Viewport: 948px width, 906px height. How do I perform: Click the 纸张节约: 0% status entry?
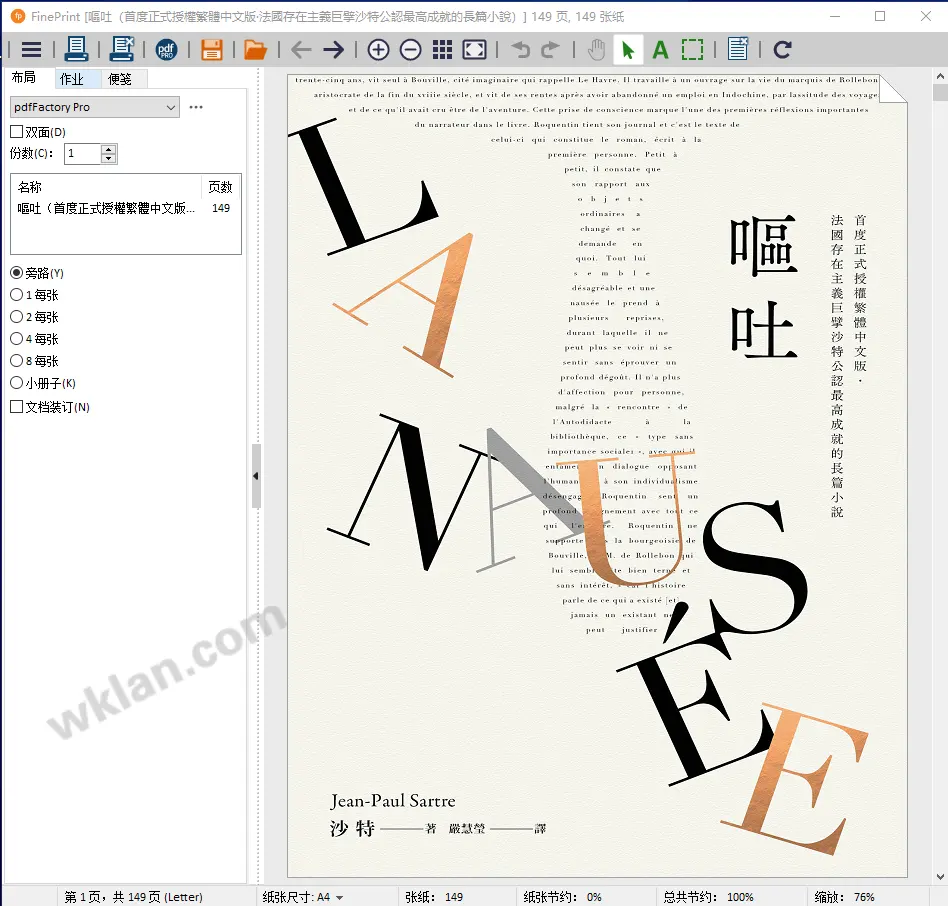pyautogui.click(x=562, y=897)
